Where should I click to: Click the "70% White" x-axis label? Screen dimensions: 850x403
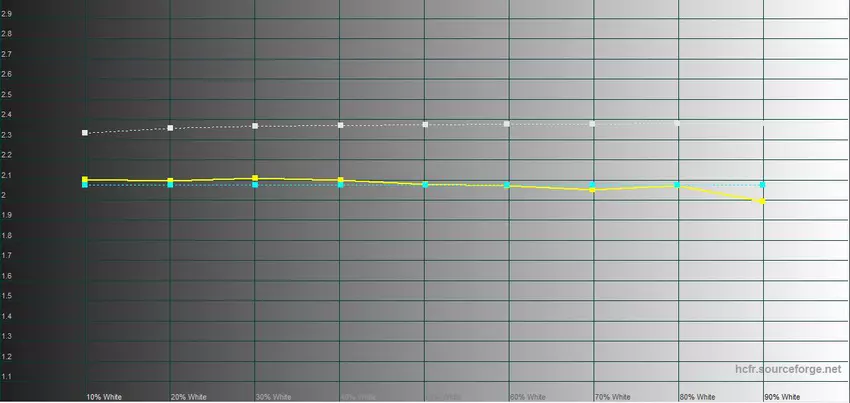[612, 397]
